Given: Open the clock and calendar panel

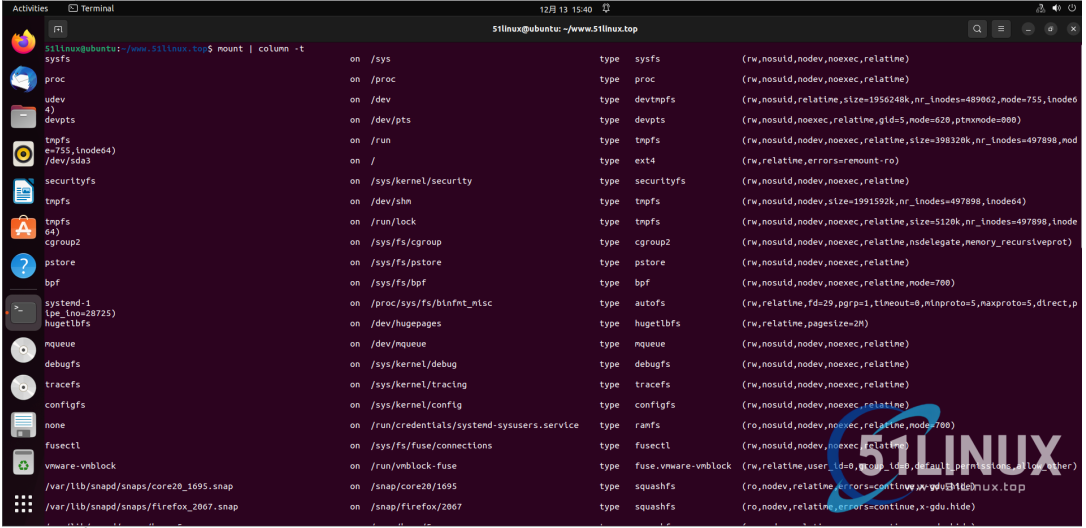Looking at the screenshot, I should [x=566, y=9].
